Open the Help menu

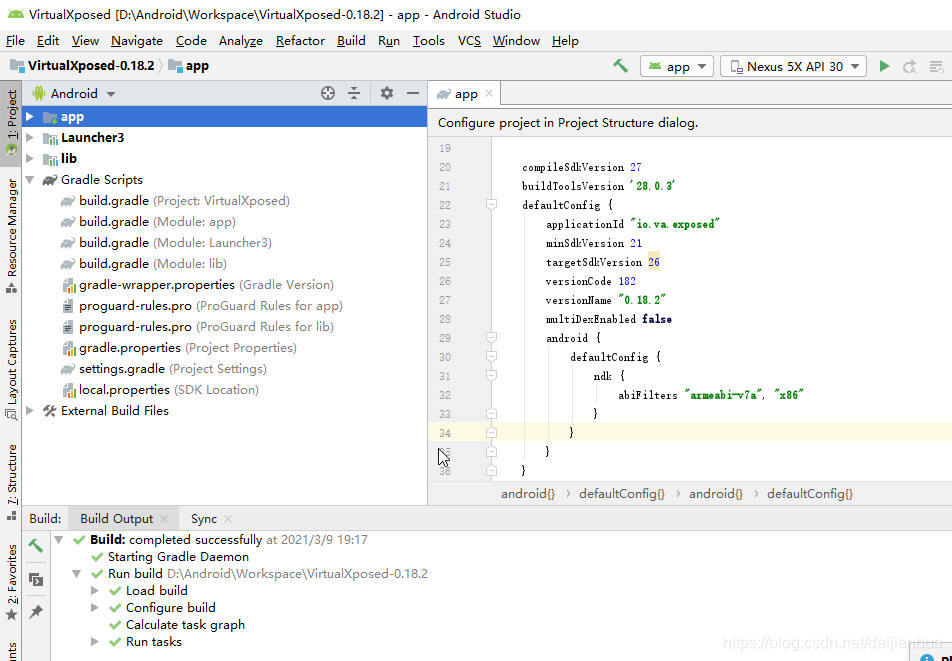[565, 41]
